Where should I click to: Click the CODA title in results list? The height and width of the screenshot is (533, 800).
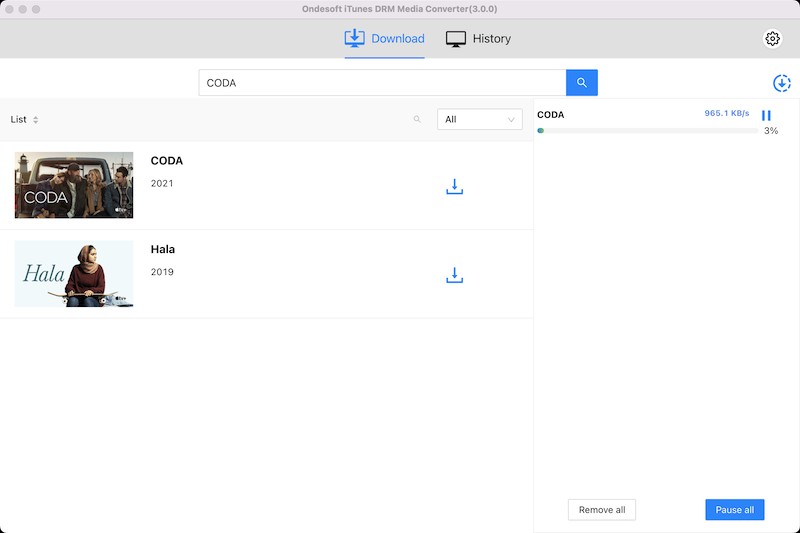(167, 161)
